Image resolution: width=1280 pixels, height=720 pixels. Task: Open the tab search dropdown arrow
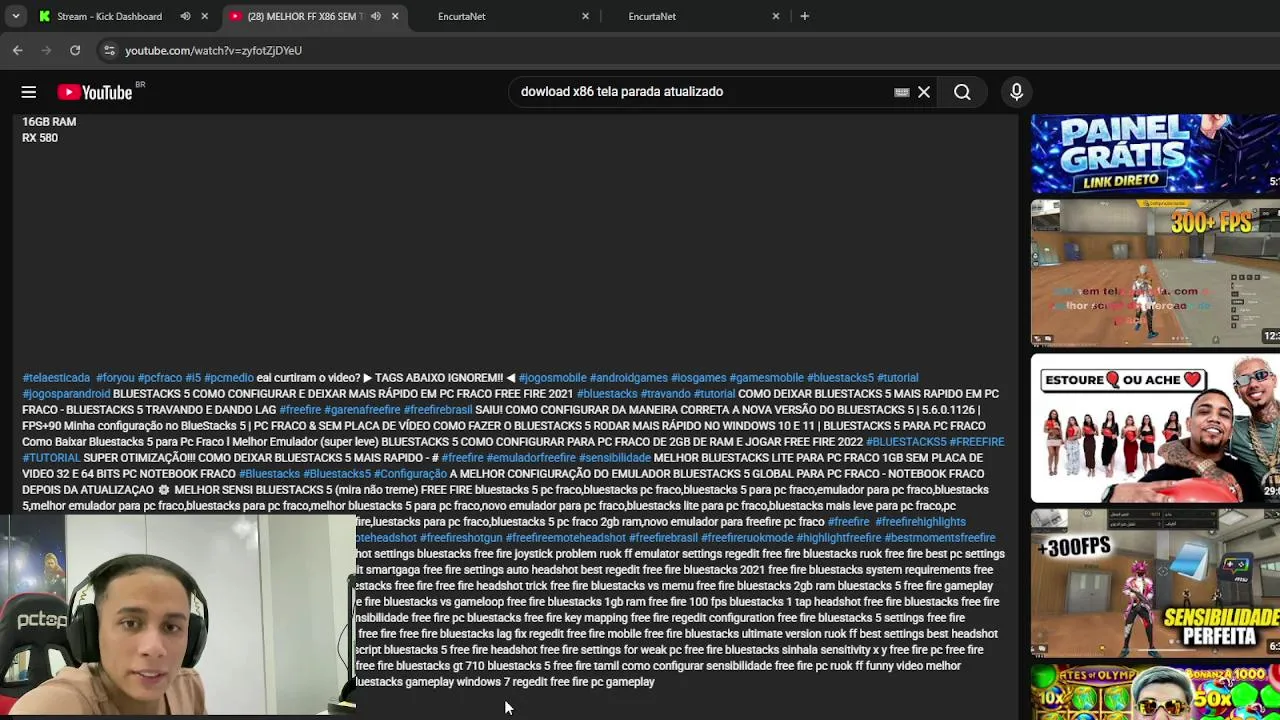pyautogui.click(x=15, y=16)
